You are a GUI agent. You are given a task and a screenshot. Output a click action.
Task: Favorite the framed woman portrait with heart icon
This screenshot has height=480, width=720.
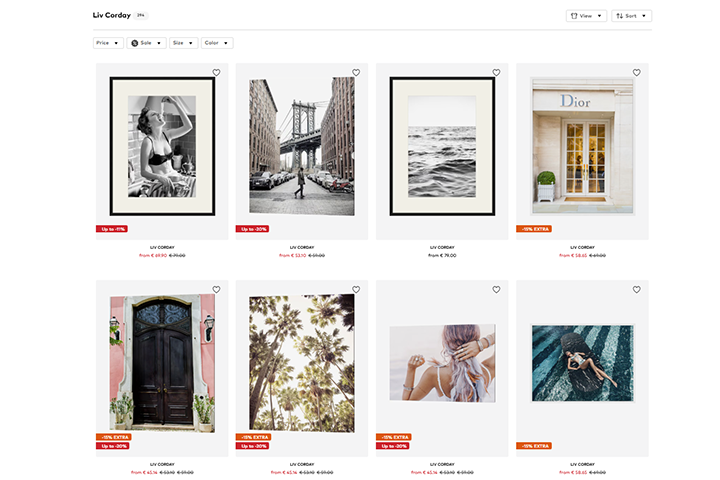[x=216, y=73]
